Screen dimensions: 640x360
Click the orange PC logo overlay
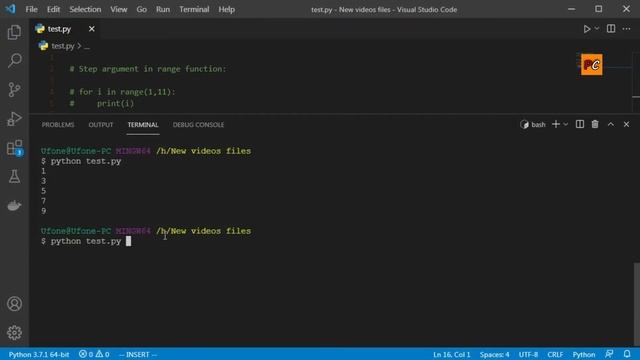click(591, 64)
